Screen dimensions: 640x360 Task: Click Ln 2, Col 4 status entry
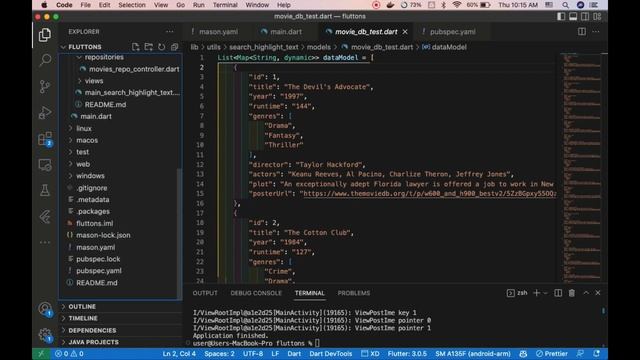tap(179, 353)
